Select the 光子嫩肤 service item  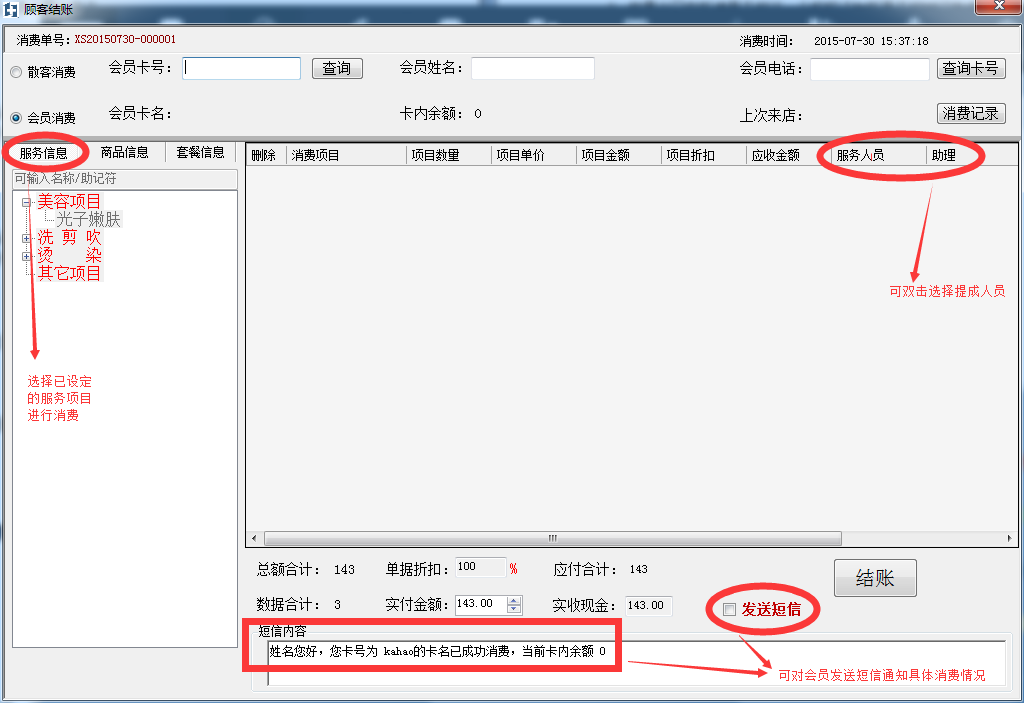pos(86,219)
